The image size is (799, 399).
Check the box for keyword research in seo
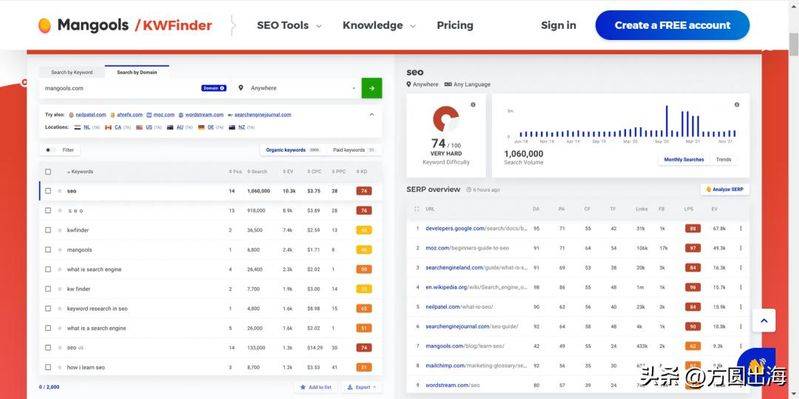48,308
